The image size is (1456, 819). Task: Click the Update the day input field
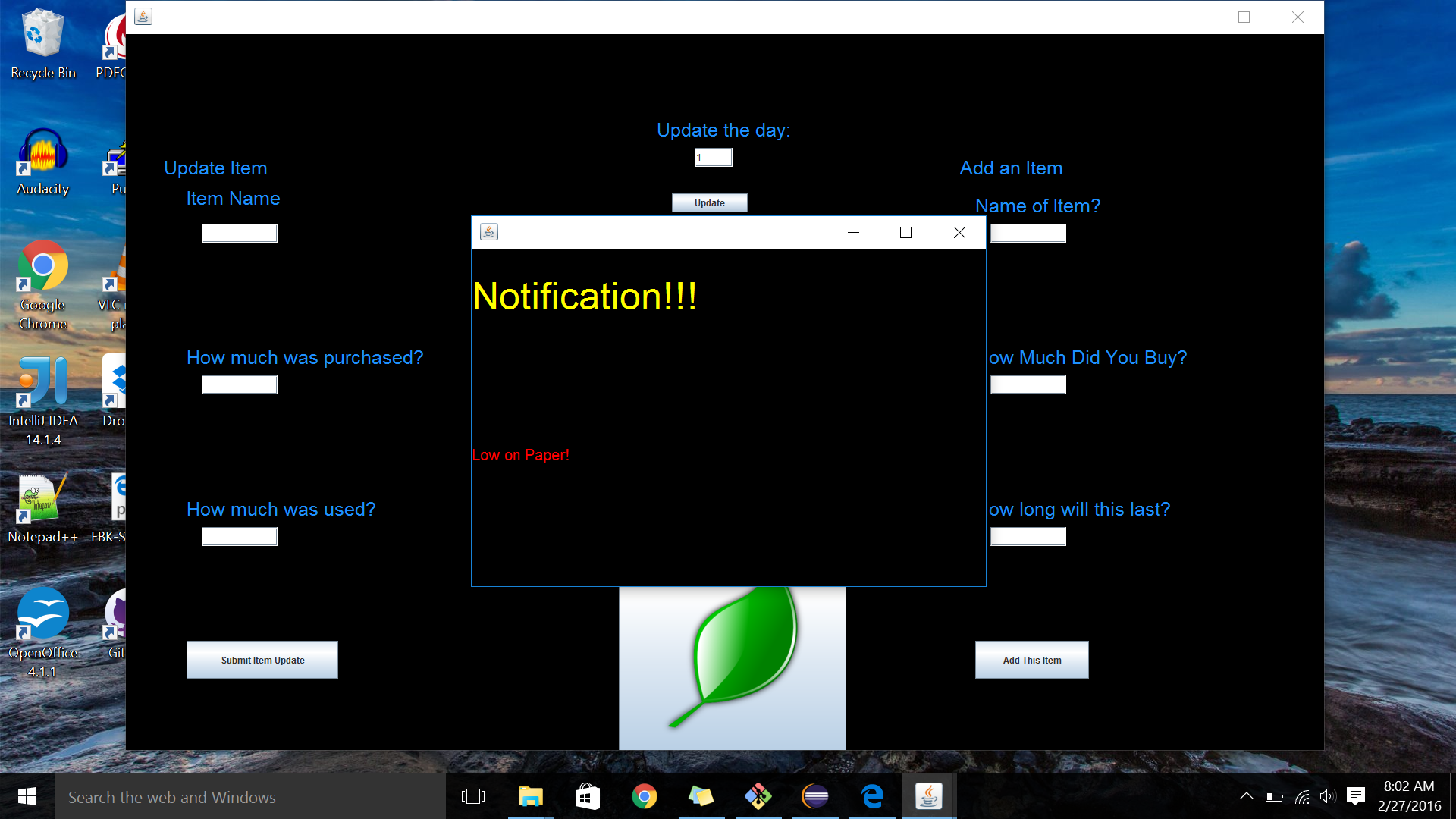[x=713, y=157]
